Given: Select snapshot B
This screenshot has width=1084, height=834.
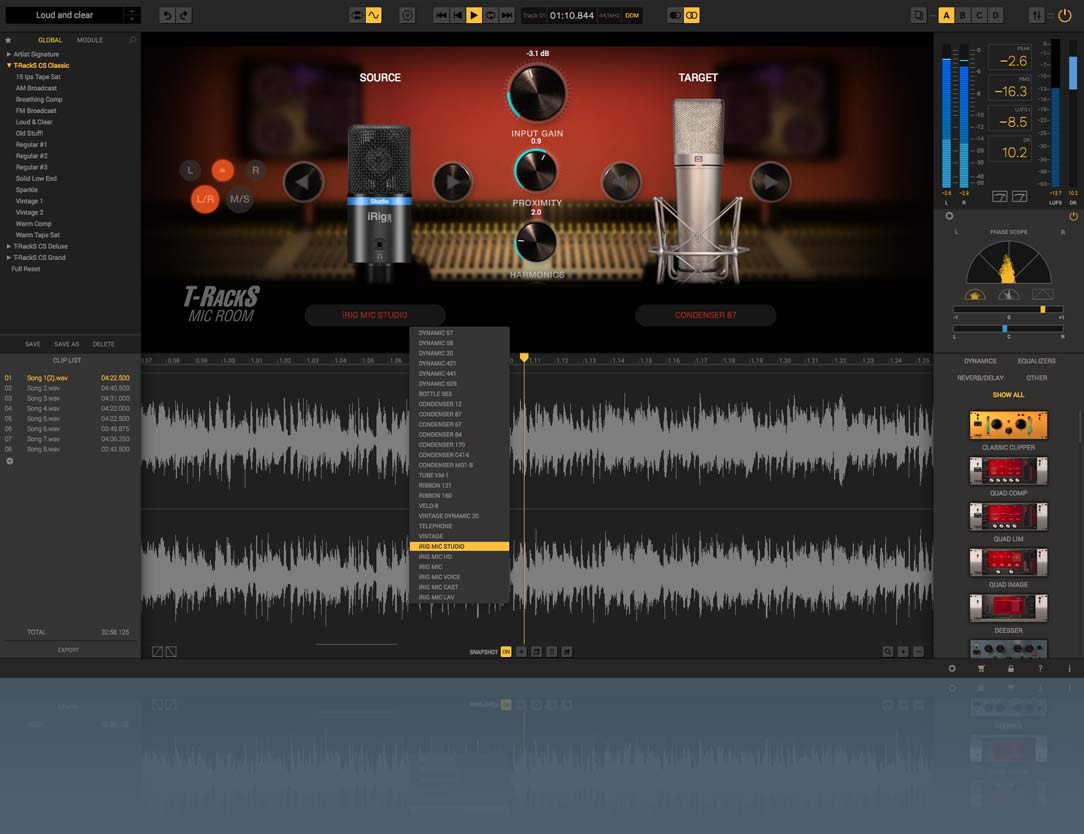Looking at the screenshot, I should [963, 15].
